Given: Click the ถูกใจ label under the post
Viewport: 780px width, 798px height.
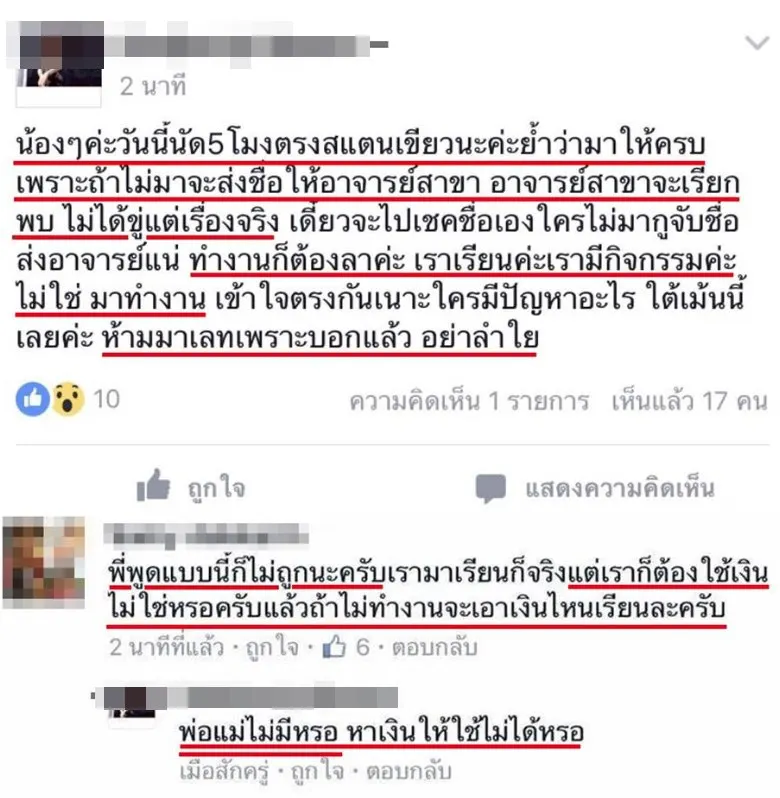Looking at the screenshot, I should [217, 489].
